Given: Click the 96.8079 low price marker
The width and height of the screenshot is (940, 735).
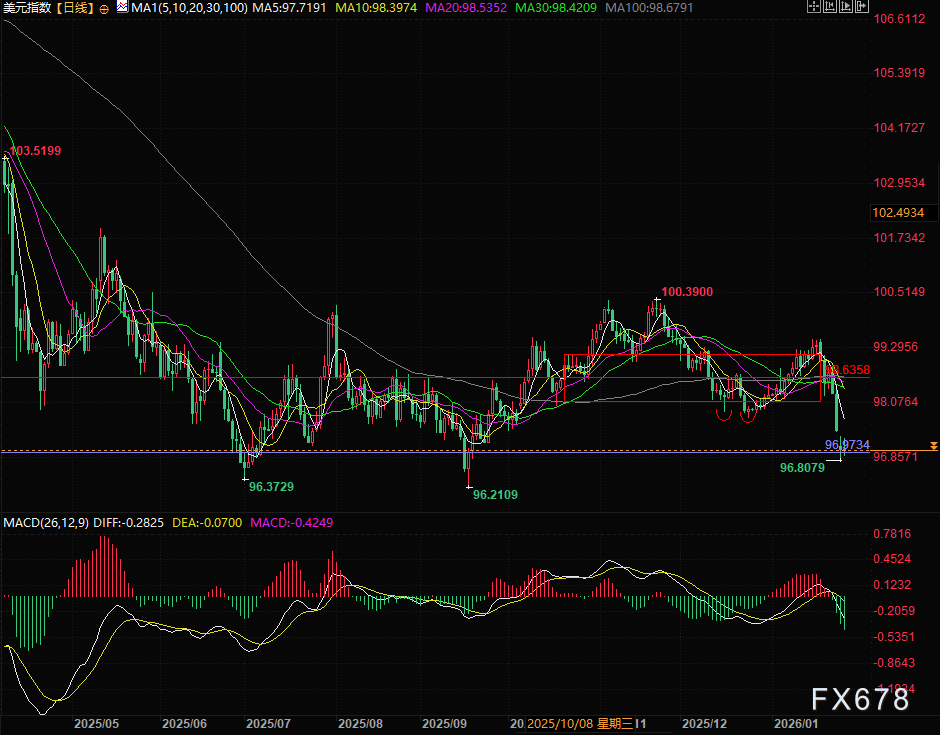Looking at the screenshot, I should point(801,467).
